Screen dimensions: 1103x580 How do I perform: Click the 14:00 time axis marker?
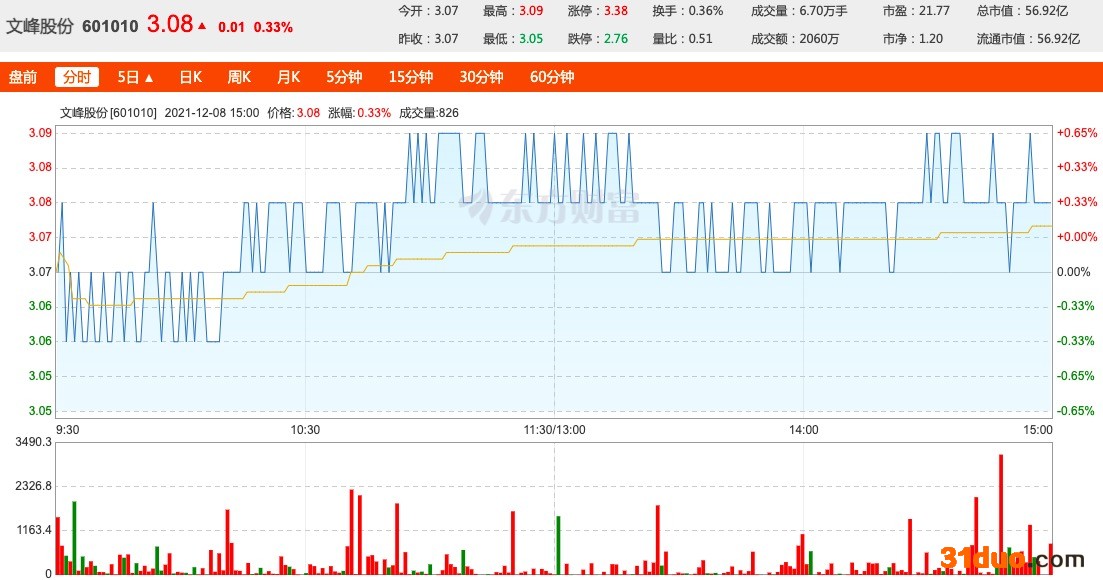click(x=803, y=430)
